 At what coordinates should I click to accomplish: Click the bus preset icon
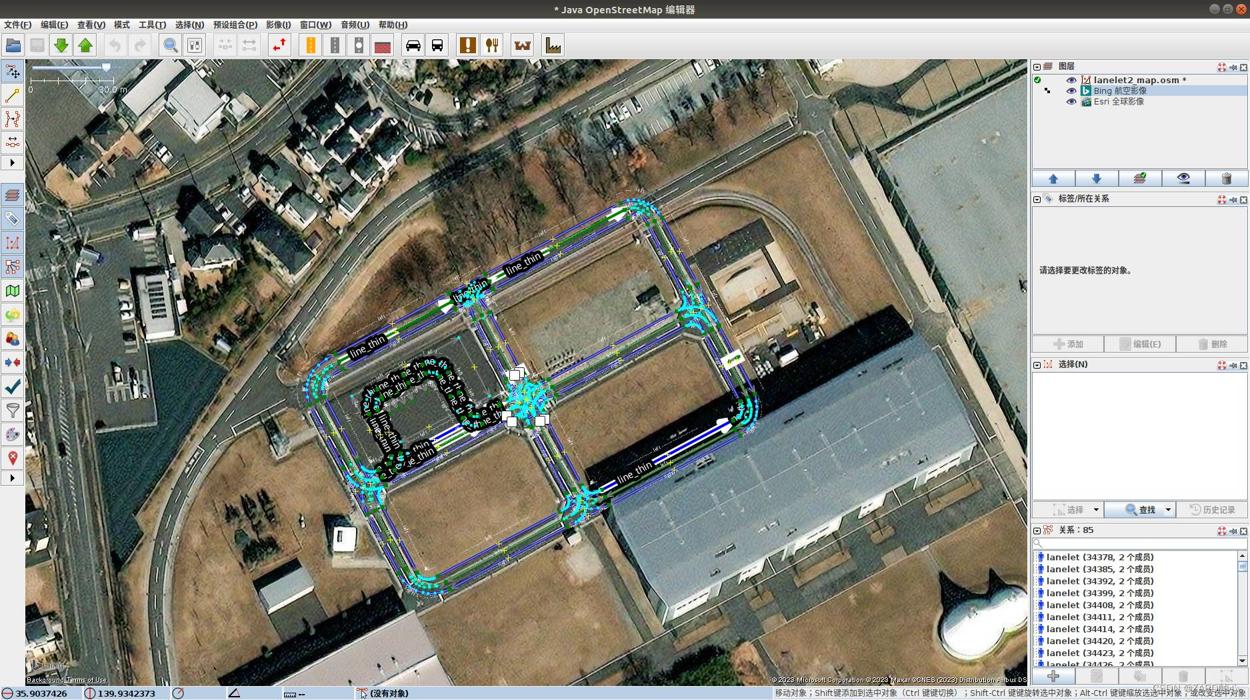[x=437, y=45]
